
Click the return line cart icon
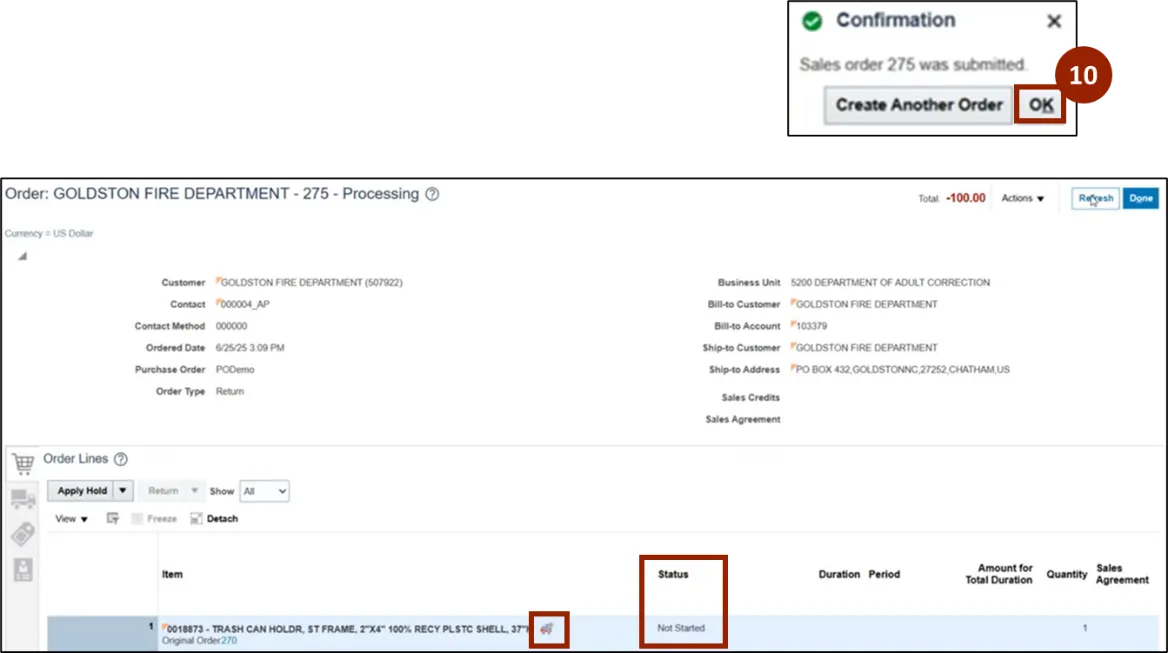click(548, 629)
